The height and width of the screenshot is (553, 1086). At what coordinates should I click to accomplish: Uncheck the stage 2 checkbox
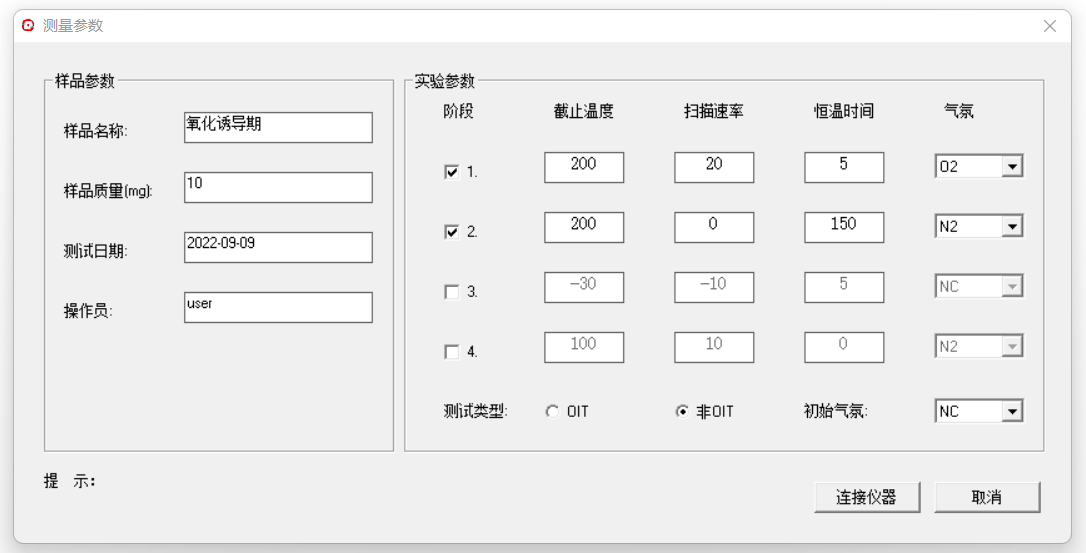(451, 232)
